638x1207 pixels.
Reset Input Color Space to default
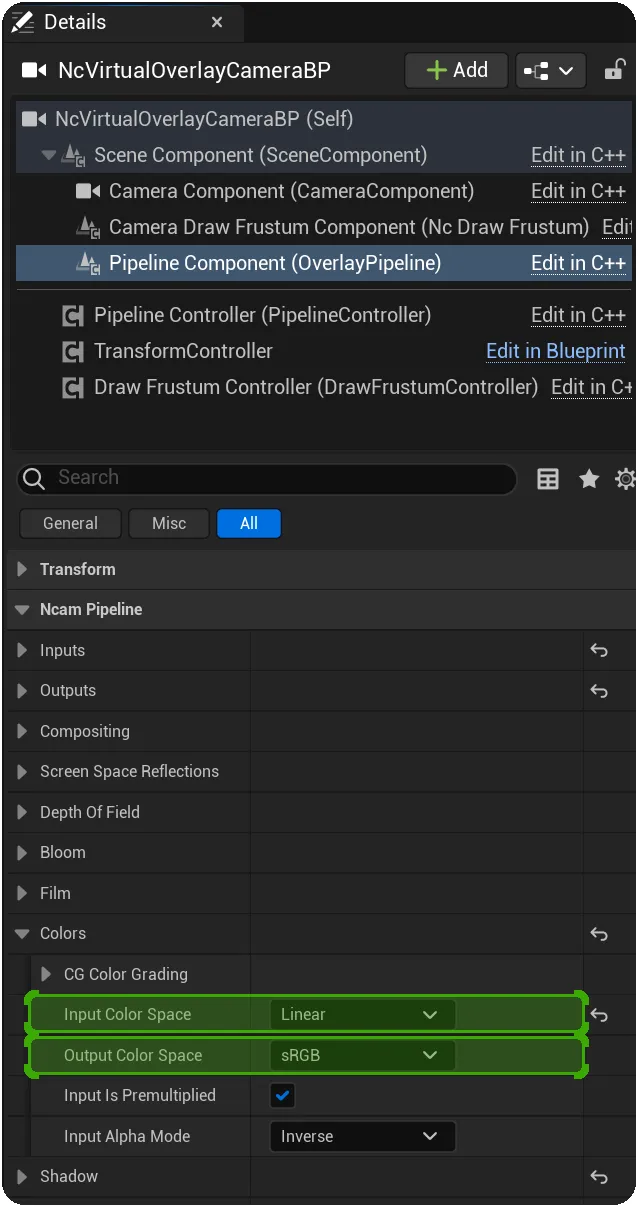pos(599,1015)
